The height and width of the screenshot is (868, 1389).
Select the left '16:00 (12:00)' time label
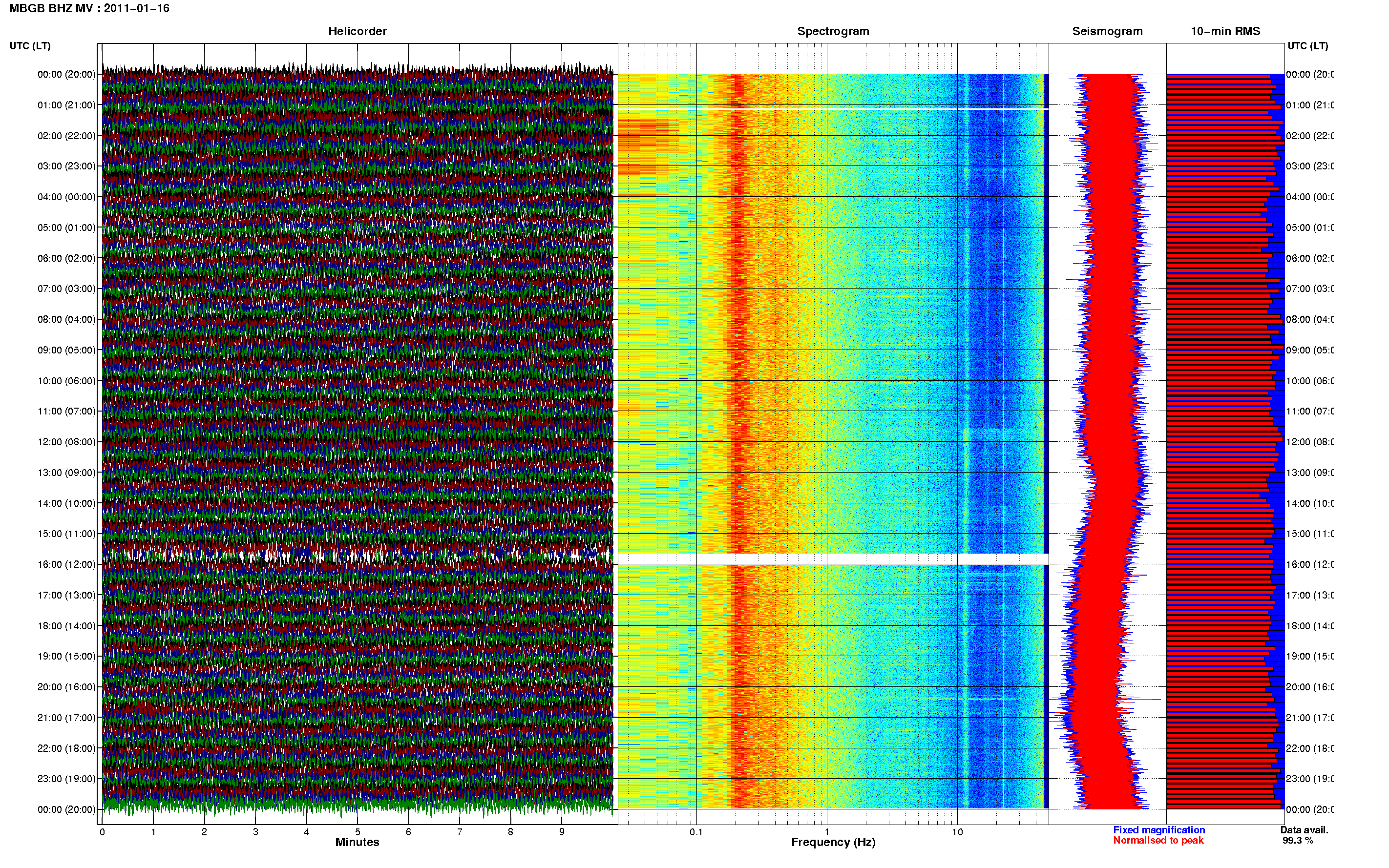pyautogui.click(x=66, y=564)
